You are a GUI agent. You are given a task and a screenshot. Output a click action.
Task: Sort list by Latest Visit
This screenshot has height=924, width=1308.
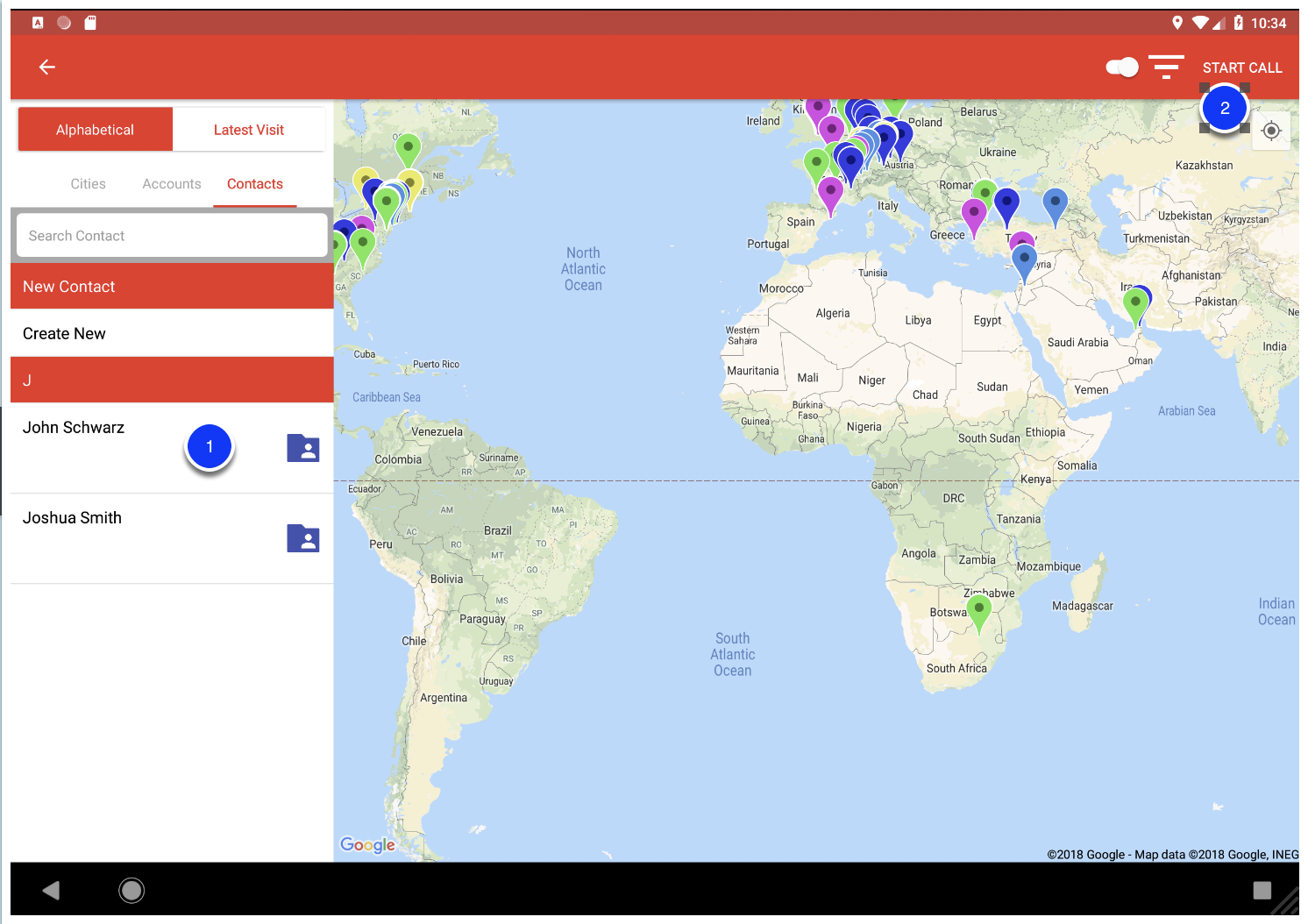point(249,130)
